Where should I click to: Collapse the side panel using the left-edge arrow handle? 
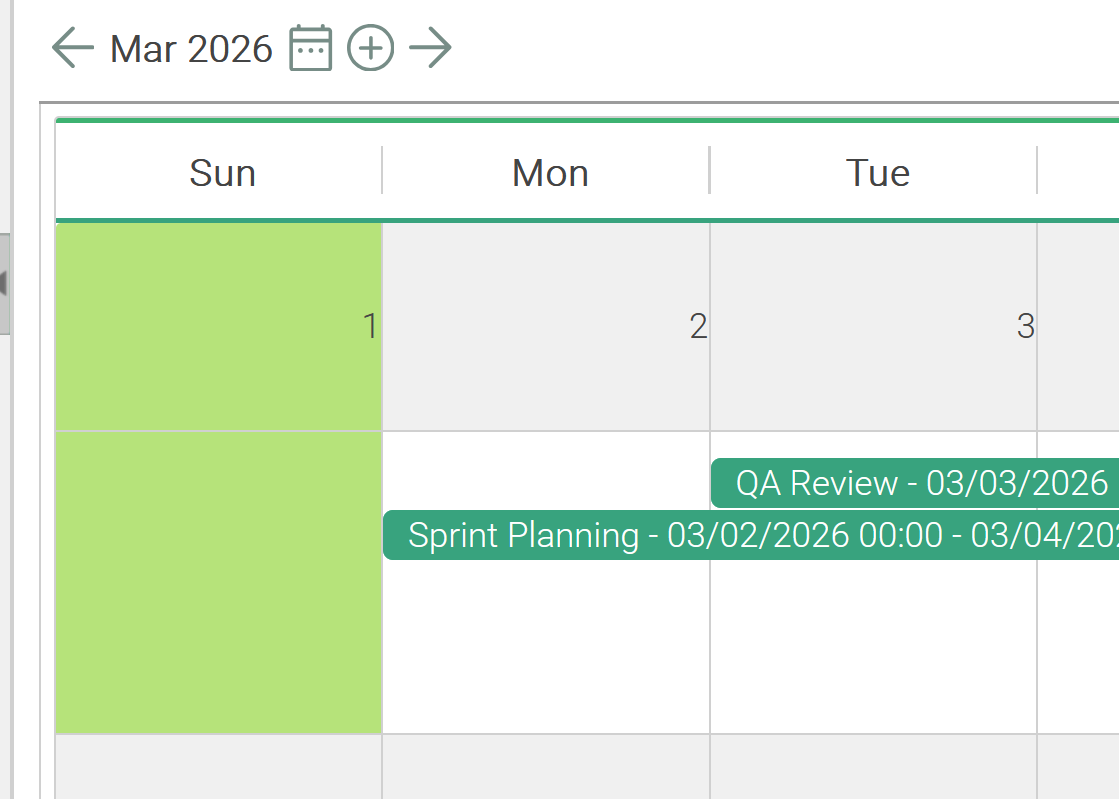tap(4, 284)
